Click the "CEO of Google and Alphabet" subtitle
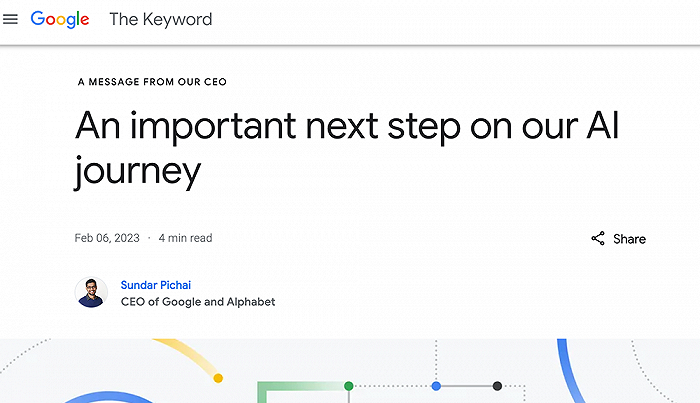Viewport: 700px width, 403px height. coord(197,301)
